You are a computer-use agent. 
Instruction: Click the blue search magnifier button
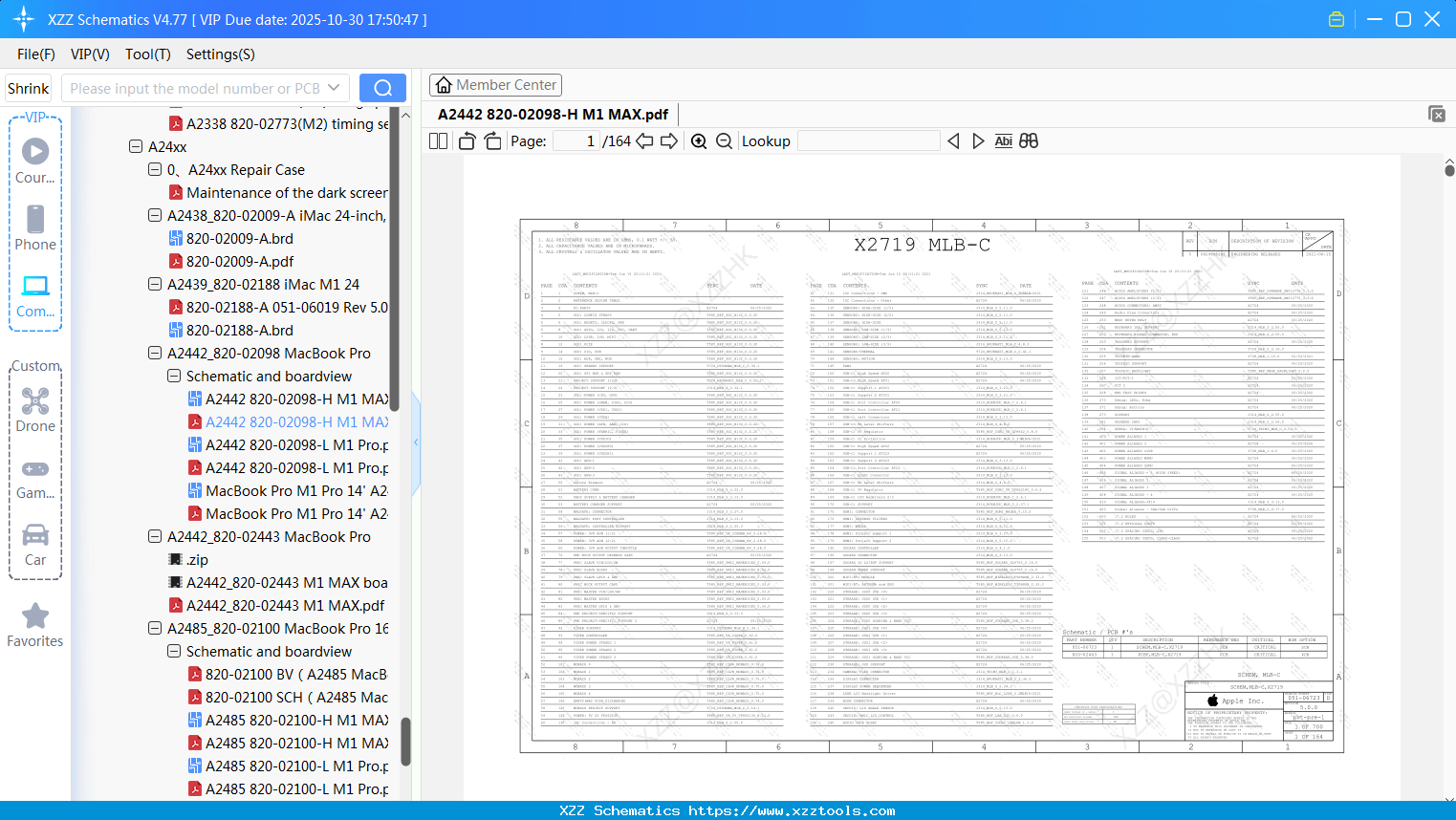click(x=382, y=88)
